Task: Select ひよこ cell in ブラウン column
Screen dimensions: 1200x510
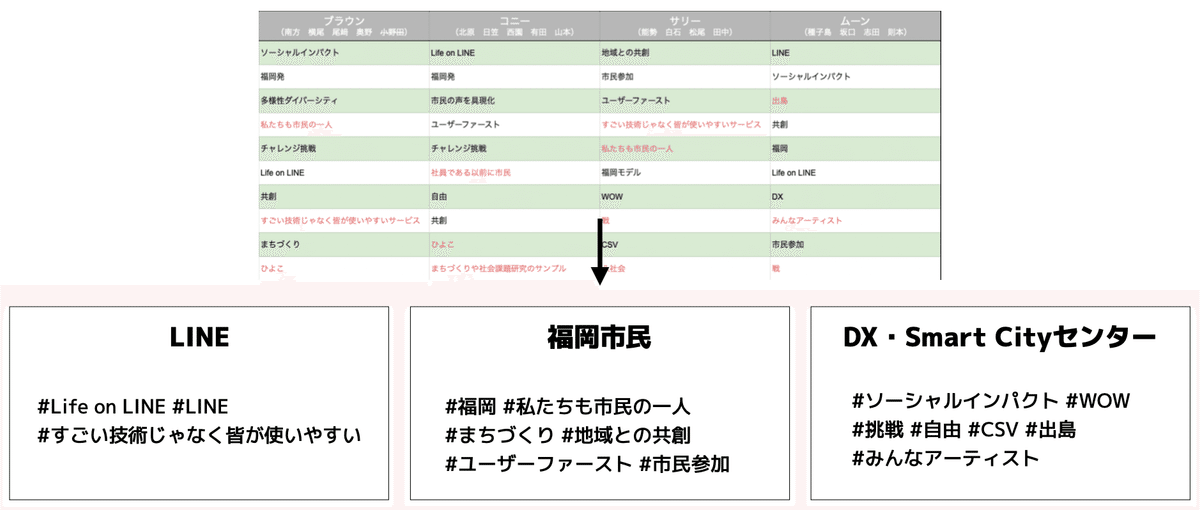Action: 343,268
